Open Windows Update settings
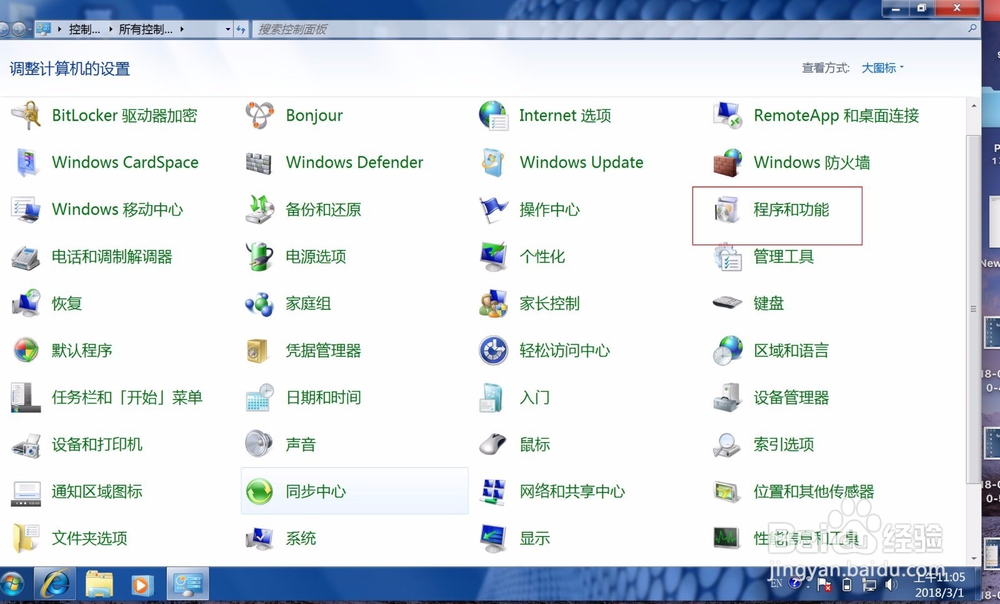The height and width of the screenshot is (604, 1000). [582, 162]
